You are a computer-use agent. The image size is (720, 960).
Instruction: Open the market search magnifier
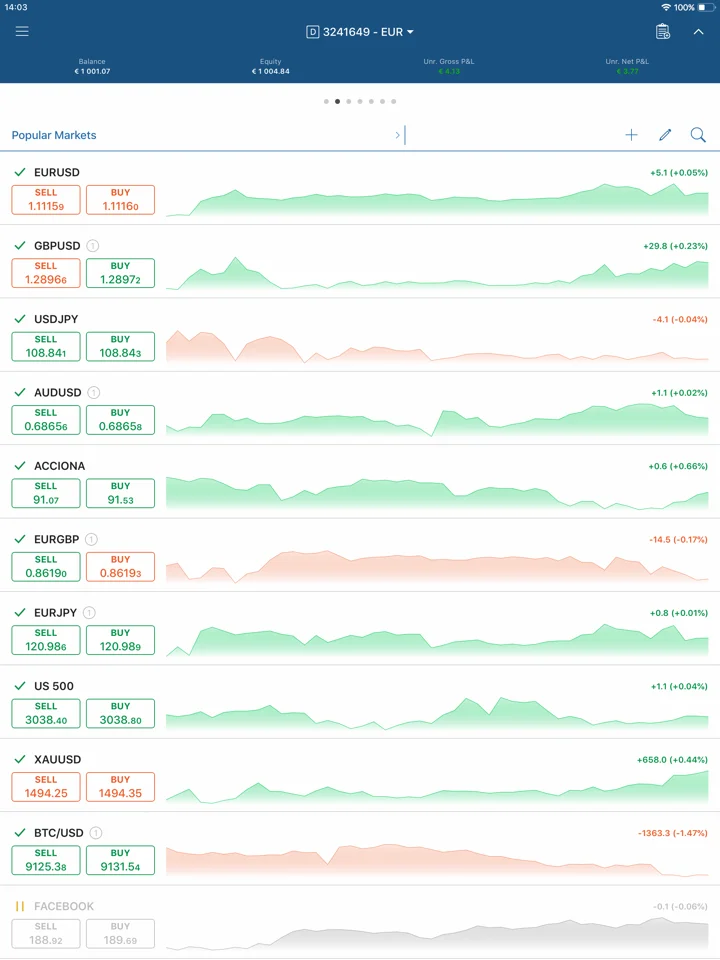click(x=698, y=135)
